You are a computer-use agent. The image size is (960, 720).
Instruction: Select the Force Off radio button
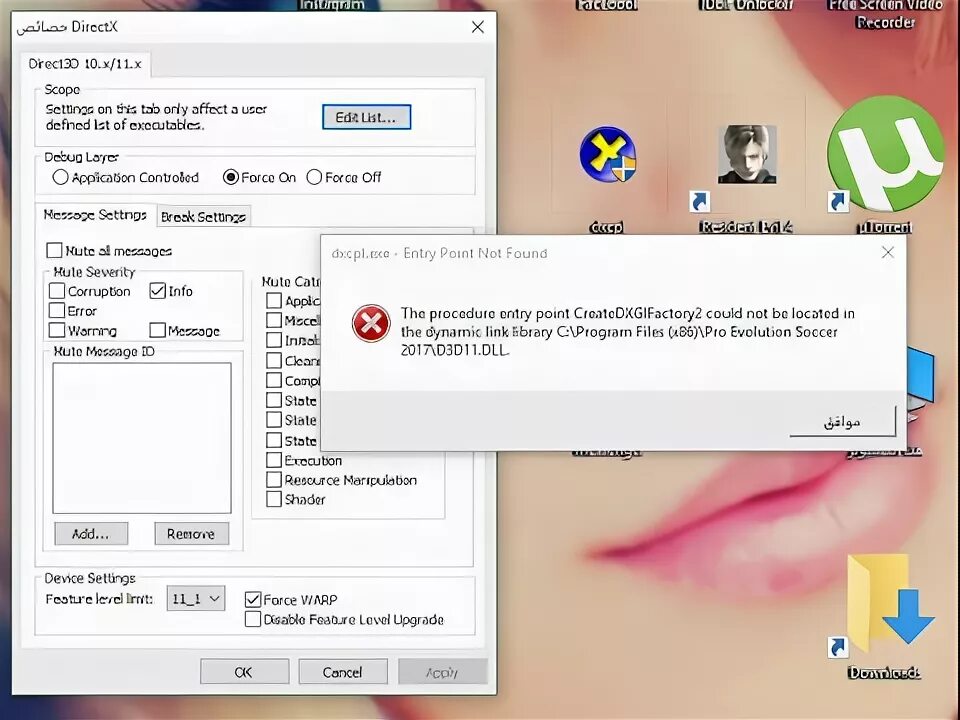(314, 178)
